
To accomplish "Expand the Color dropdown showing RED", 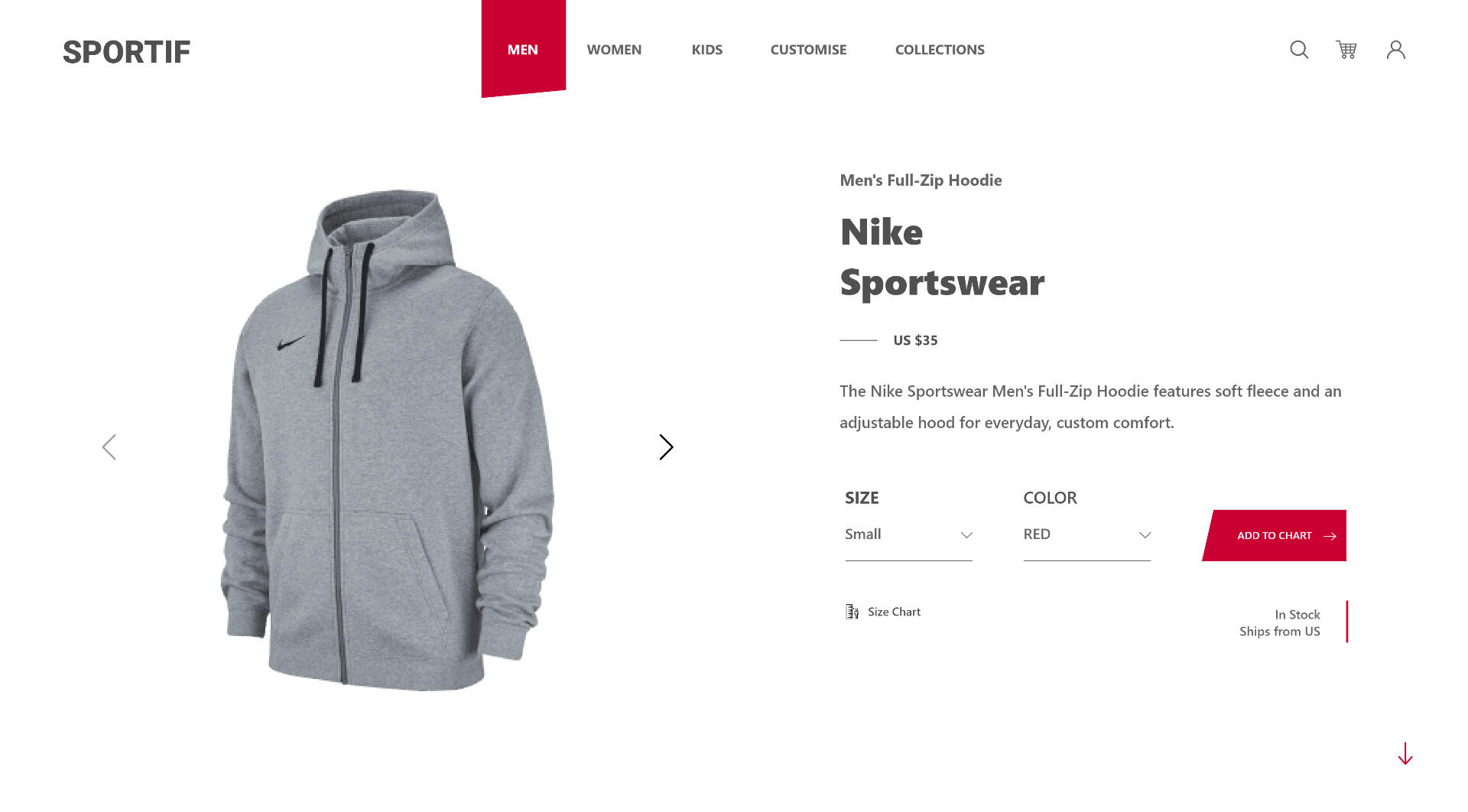I will (x=1087, y=535).
